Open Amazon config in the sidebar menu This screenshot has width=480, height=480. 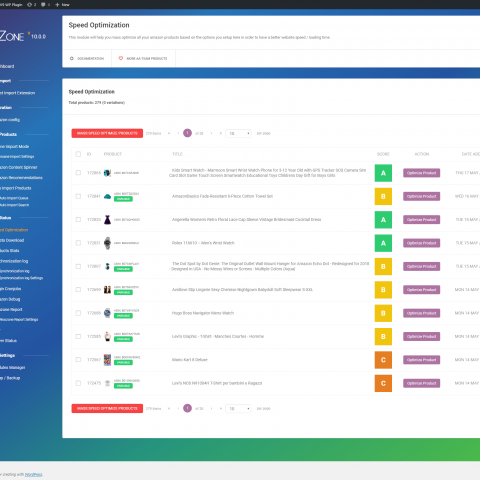[x=10, y=120]
